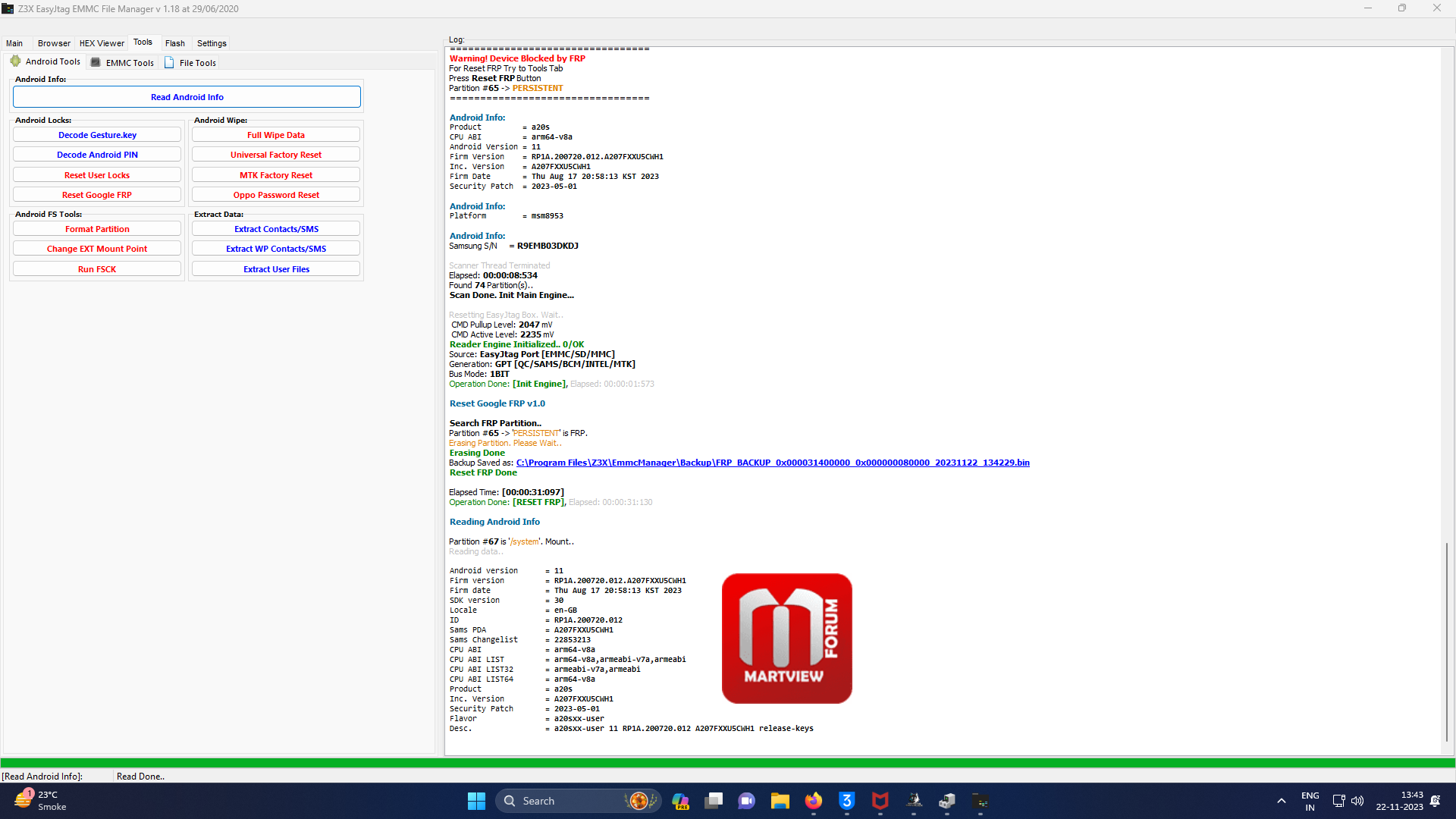
Task: Open the McAfee icon on the taskbar
Action: click(x=880, y=801)
